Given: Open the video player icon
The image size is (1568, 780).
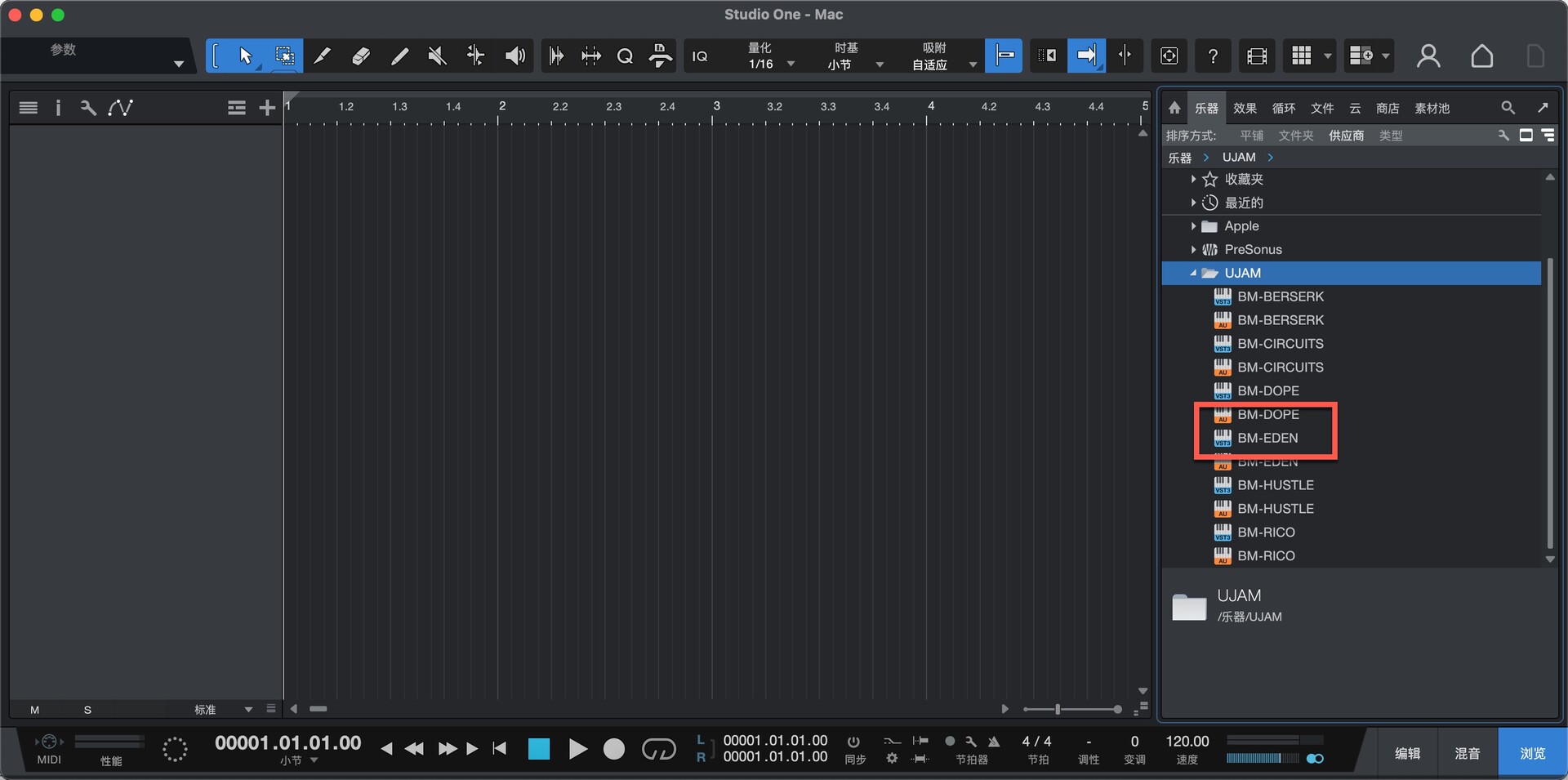Looking at the screenshot, I should (1257, 56).
